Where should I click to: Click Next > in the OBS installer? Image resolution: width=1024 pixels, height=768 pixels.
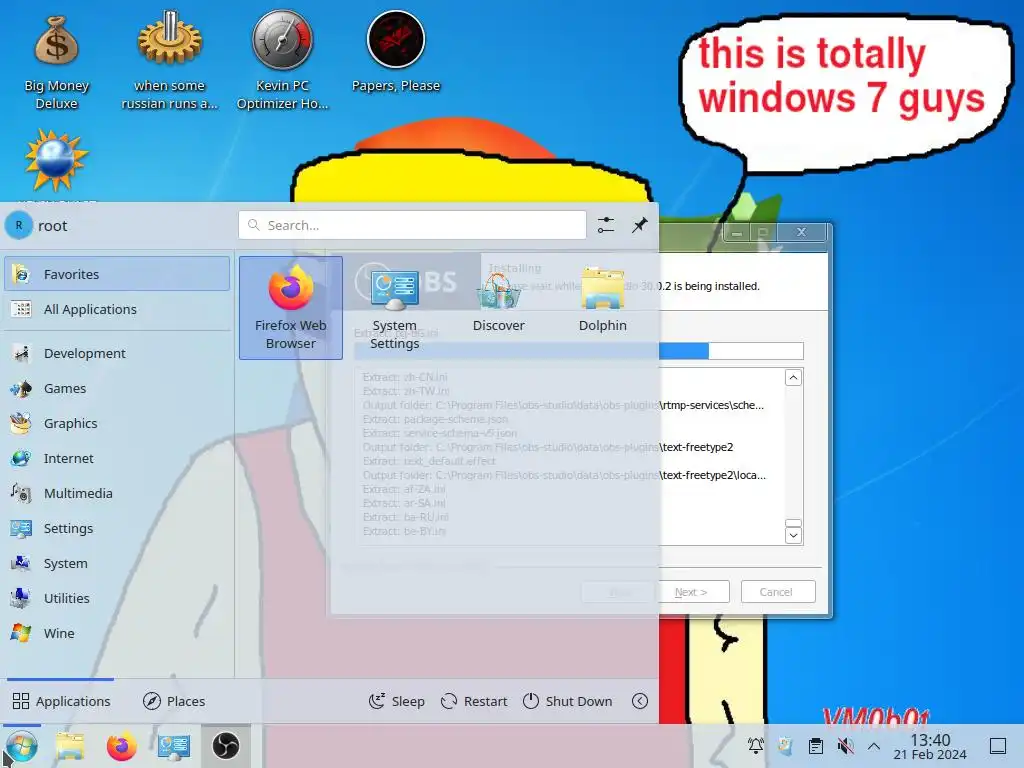click(x=692, y=592)
